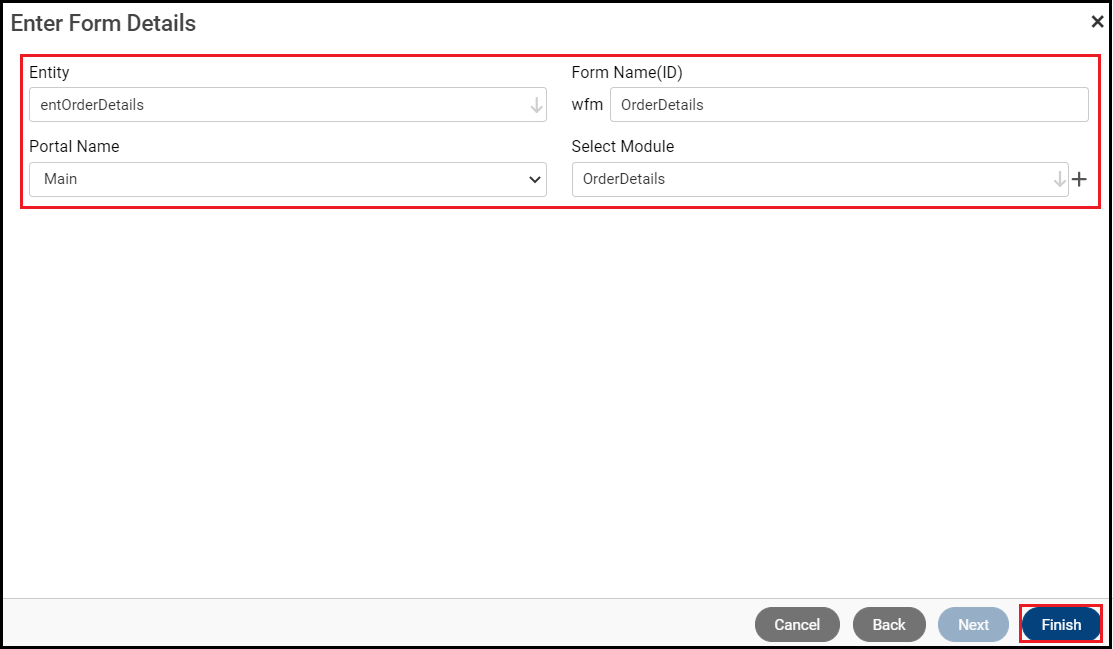
Task: Click the Select Module label text
Action: [621, 146]
